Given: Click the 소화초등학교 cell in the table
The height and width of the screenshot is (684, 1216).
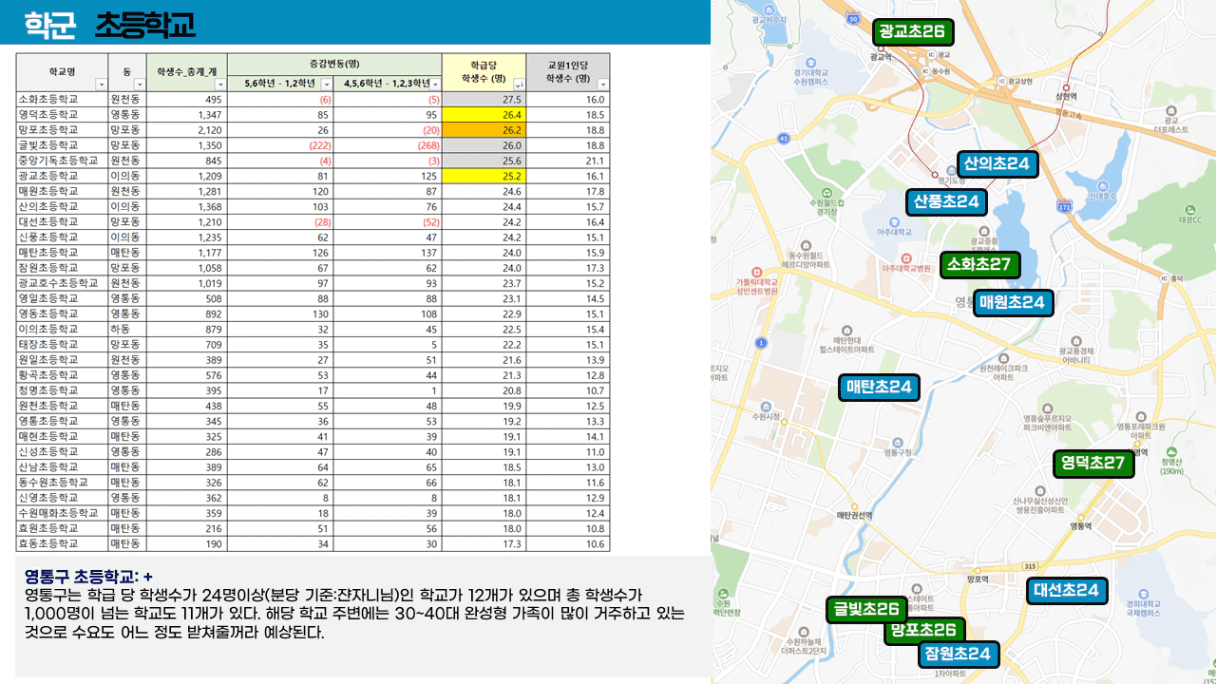Looking at the screenshot, I should tap(62, 100).
